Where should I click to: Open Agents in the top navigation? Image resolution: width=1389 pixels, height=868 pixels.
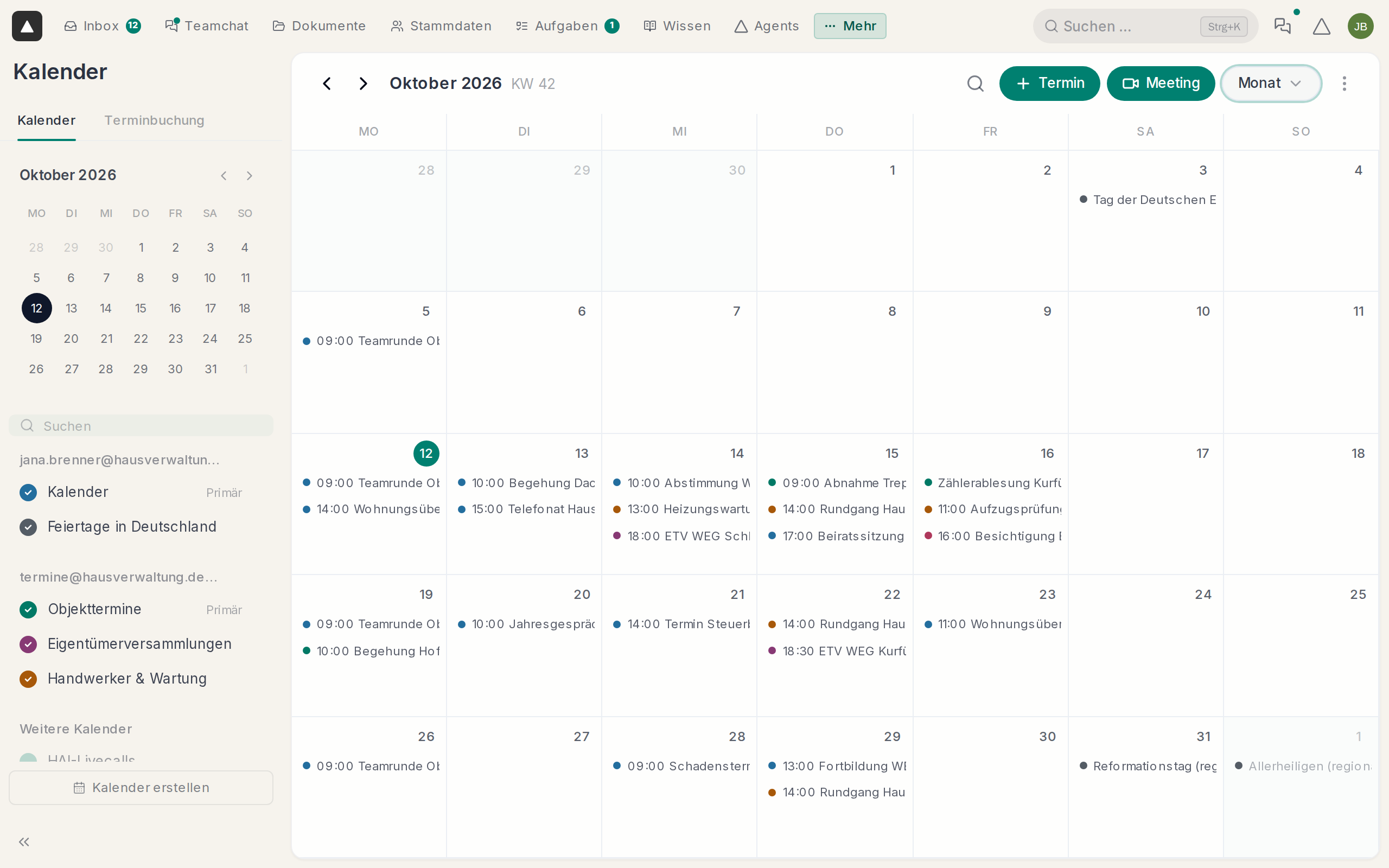click(766, 26)
